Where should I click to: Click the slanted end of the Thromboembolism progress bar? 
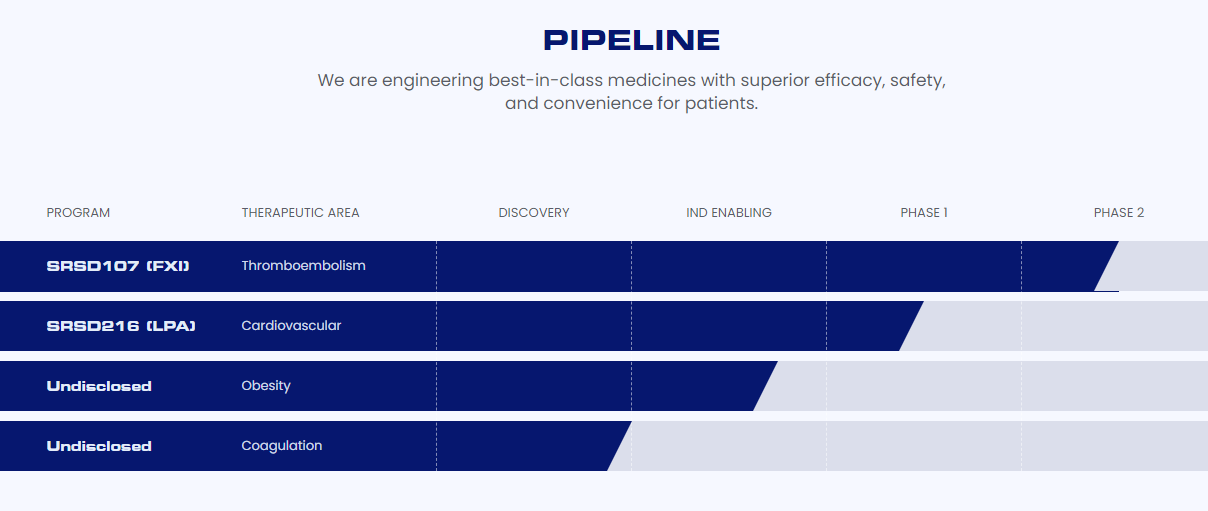pos(1106,266)
